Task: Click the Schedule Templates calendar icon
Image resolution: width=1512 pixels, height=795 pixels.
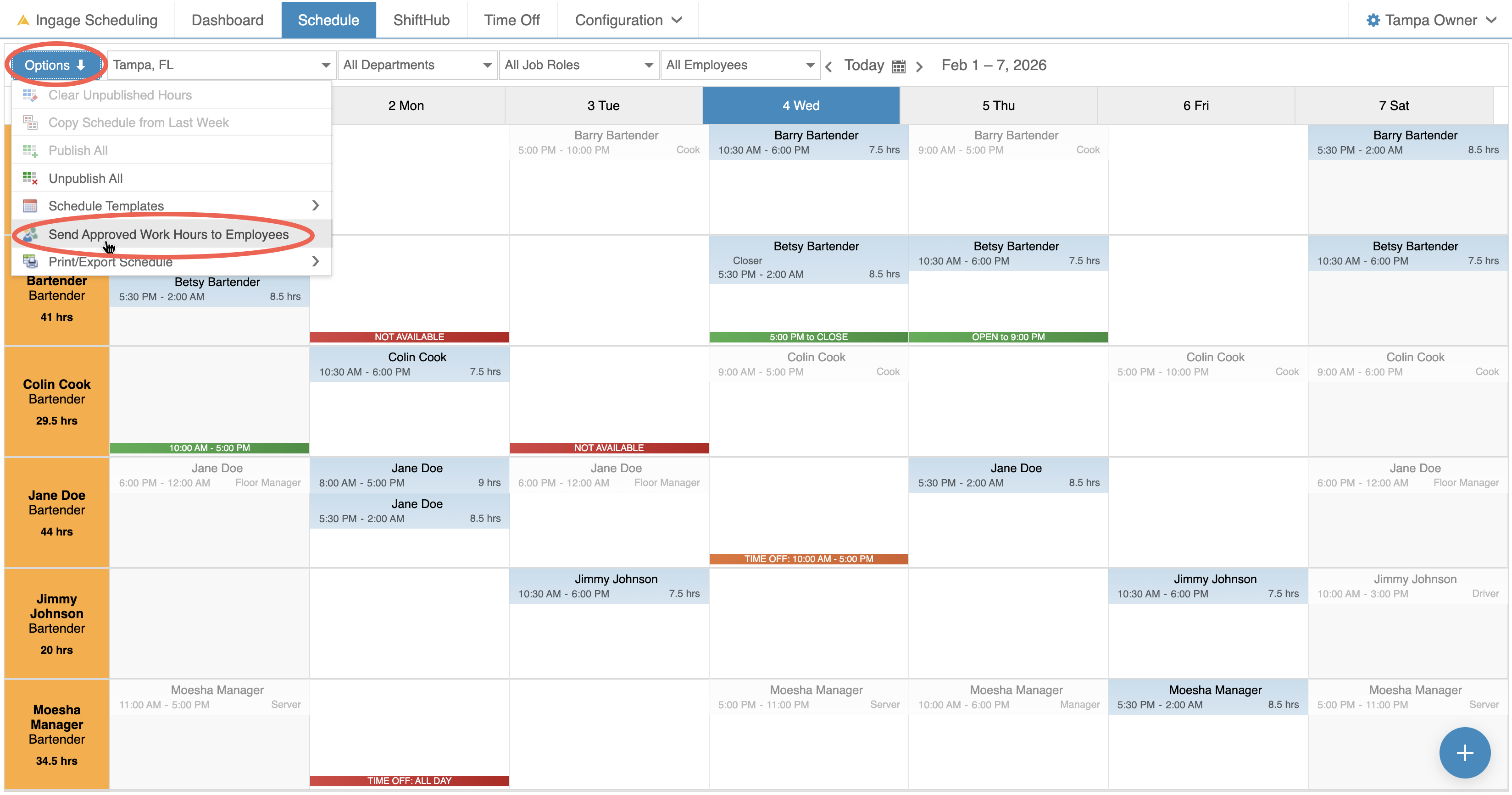Action: (x=30, y=206)
